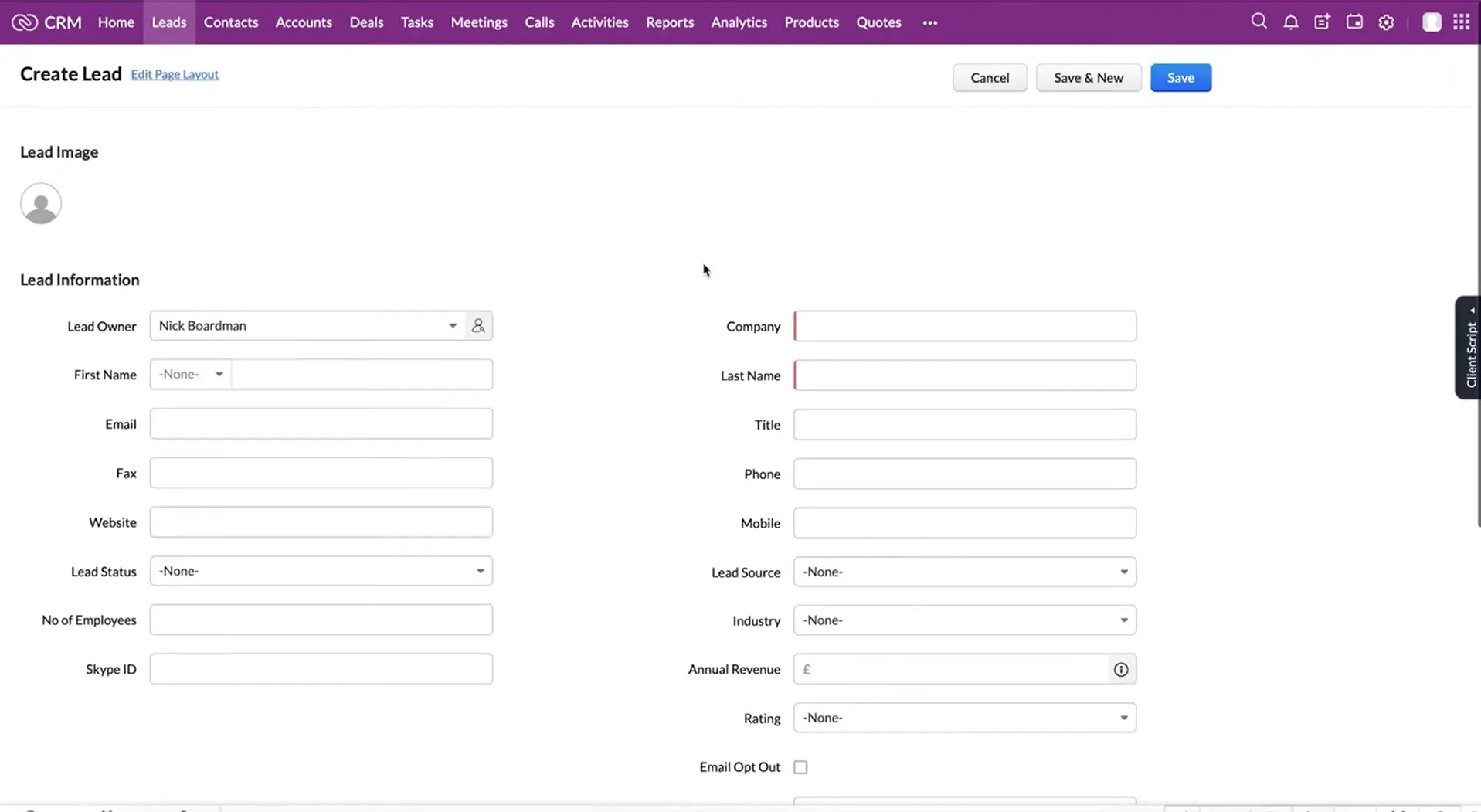Click the quick create plus icon
The image size is (1481, 812).
tap(1322, 22)
